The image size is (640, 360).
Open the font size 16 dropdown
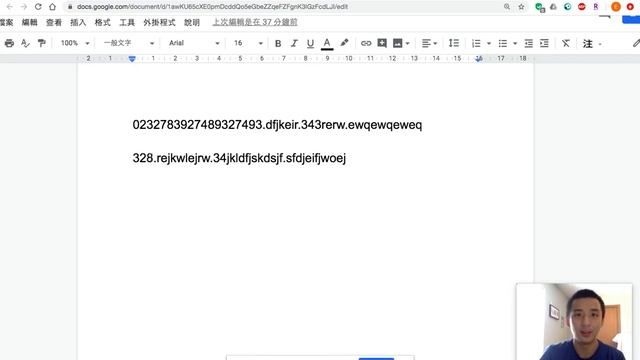(248, 43)
